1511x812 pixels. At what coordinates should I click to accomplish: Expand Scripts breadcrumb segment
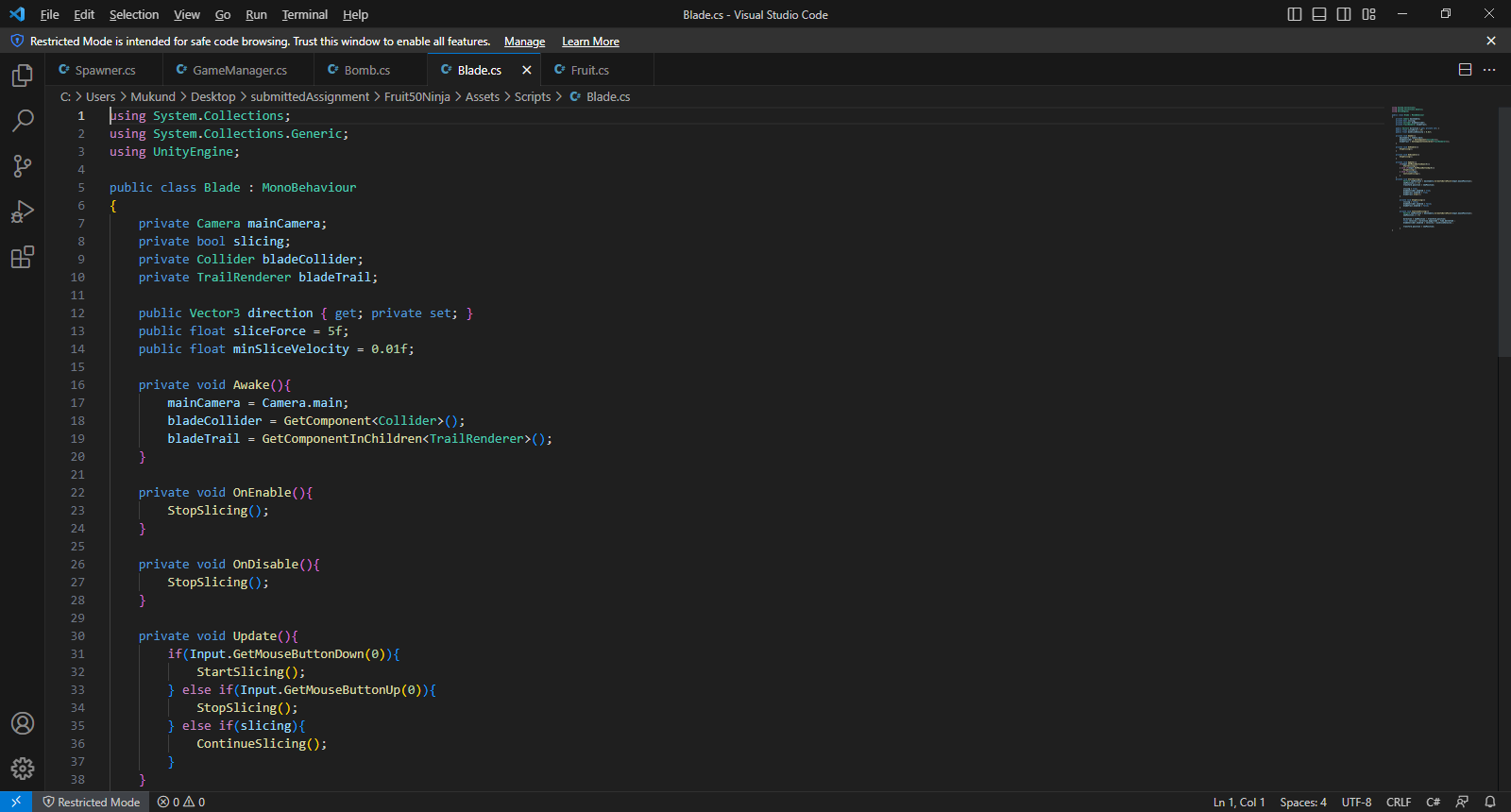tap(533, 96)
